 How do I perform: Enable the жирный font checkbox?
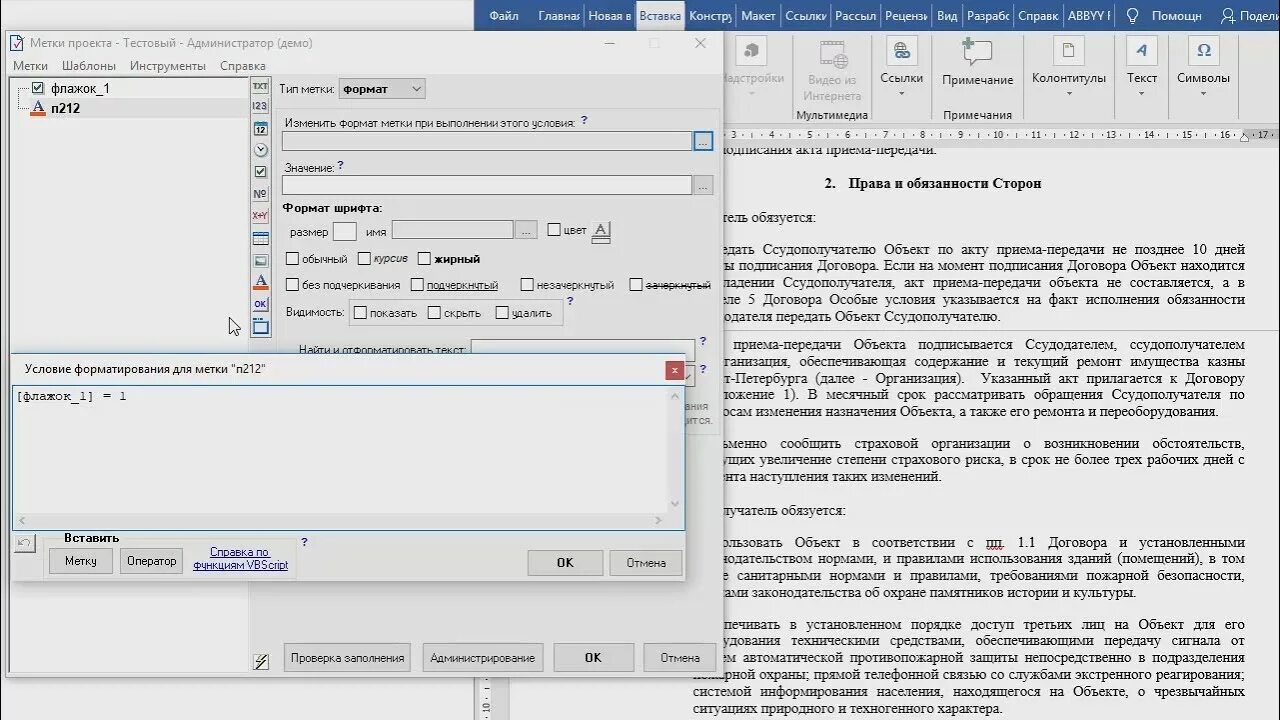[x=424, y=259]
